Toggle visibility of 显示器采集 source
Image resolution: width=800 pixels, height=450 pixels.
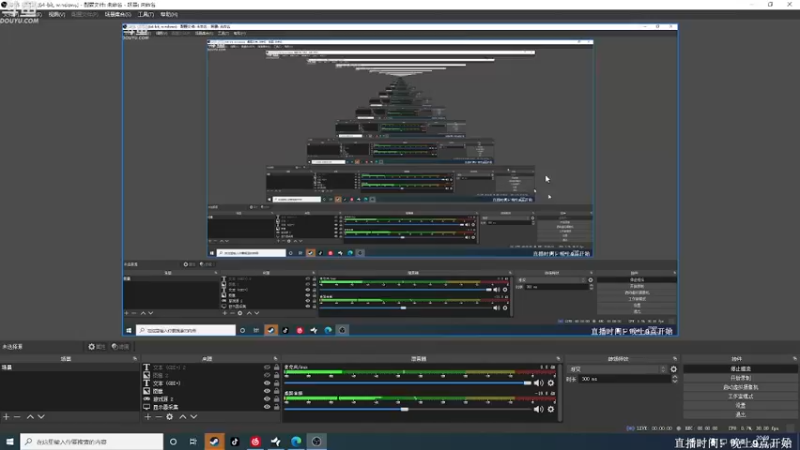(267, 407)
